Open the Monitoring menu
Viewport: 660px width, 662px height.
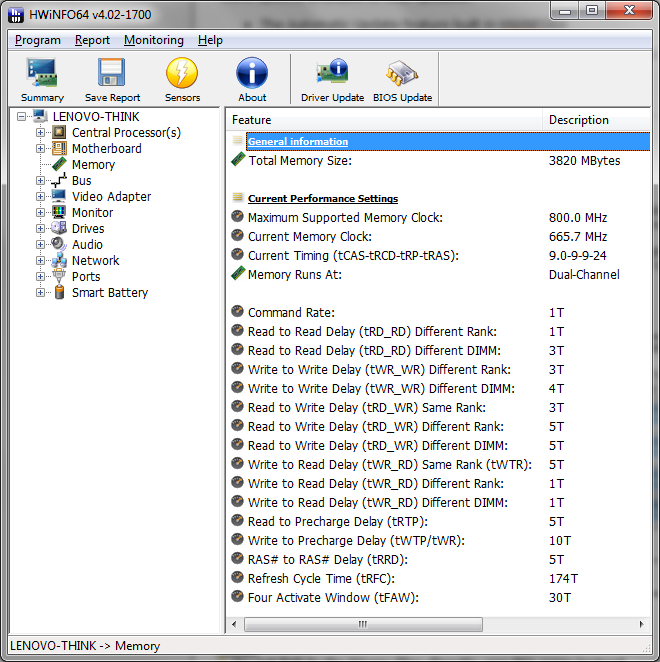pos(153,40)
